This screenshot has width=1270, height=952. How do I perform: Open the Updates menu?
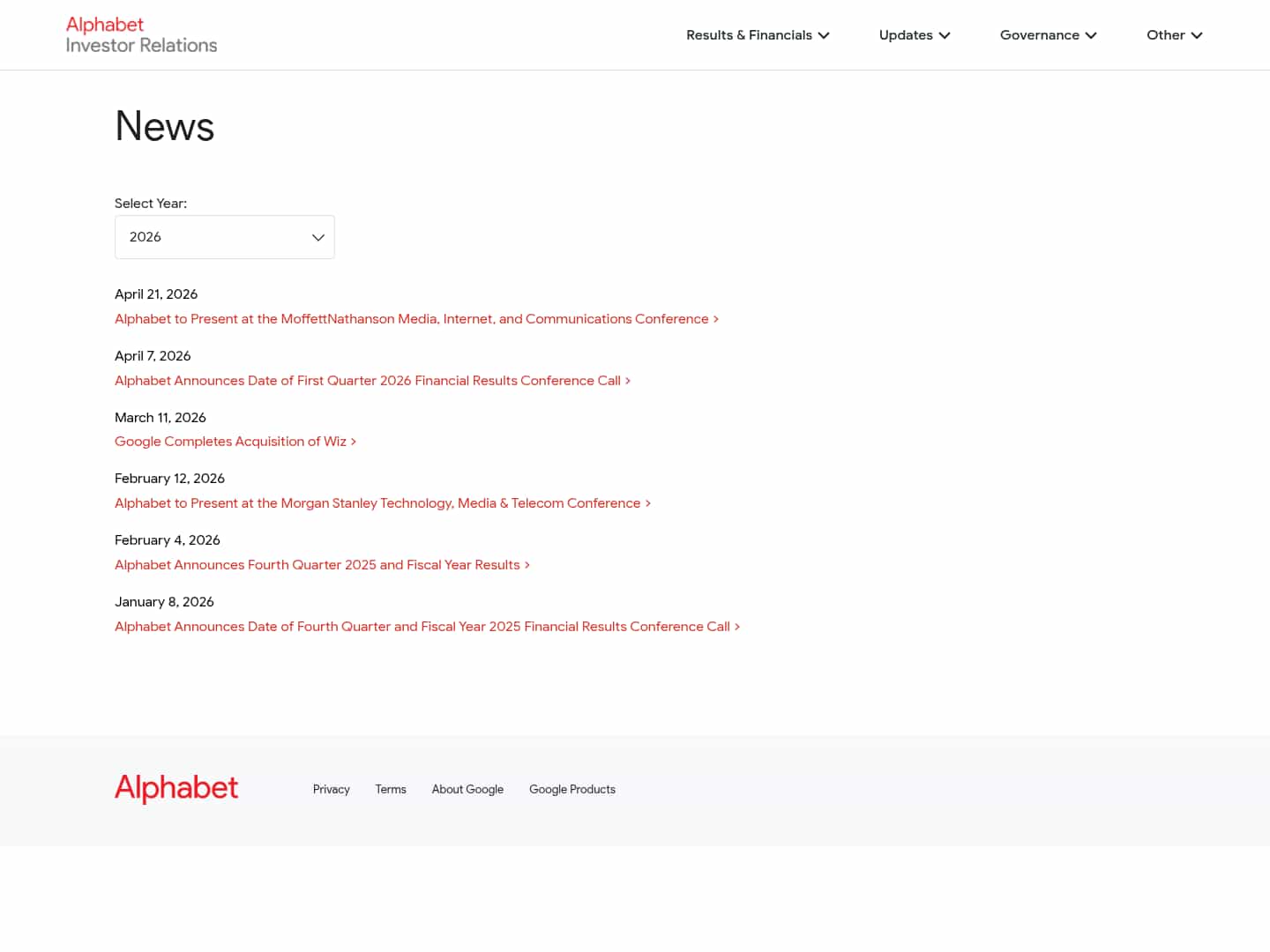[914, 35]
